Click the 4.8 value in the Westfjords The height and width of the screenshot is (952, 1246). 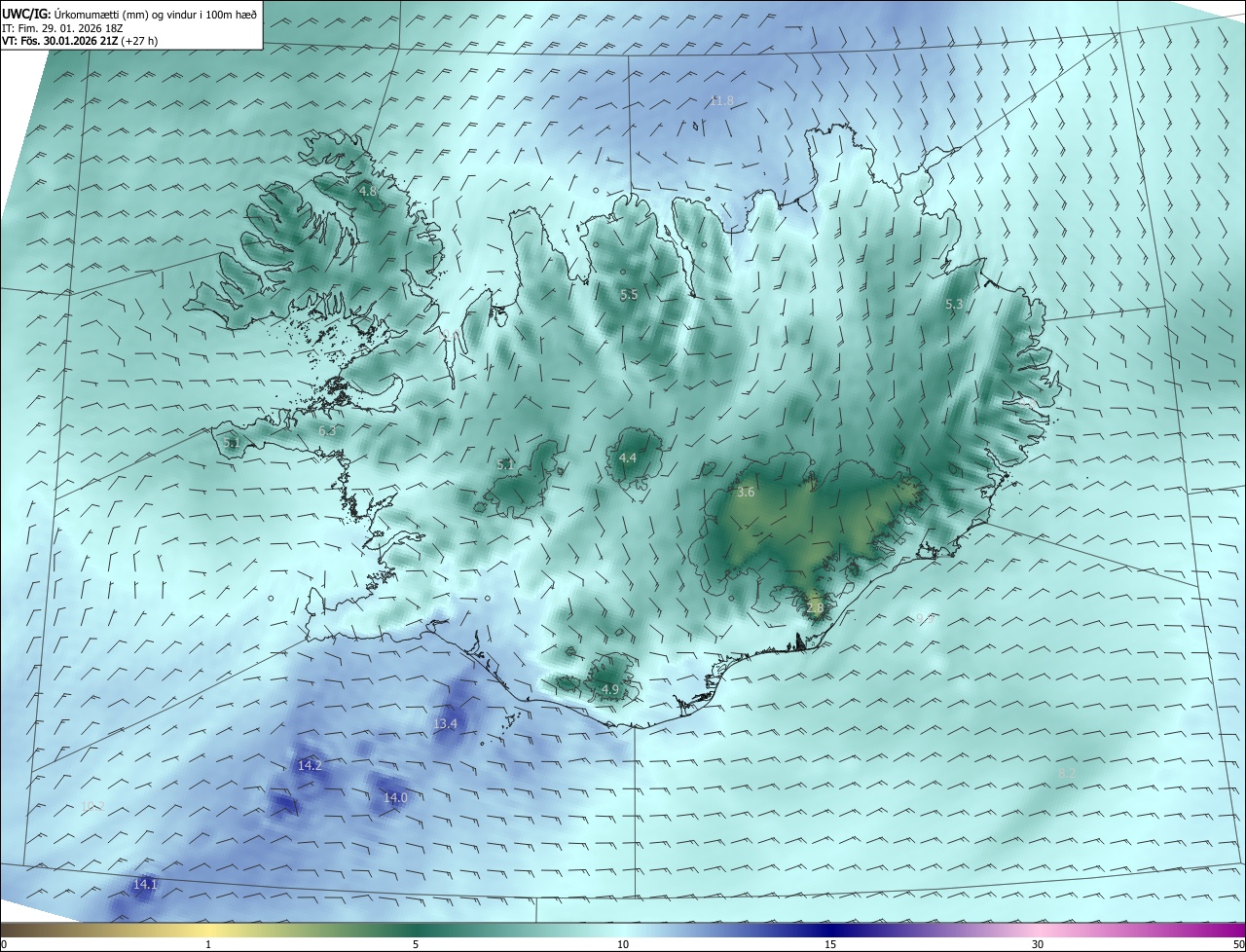point(368,192)
